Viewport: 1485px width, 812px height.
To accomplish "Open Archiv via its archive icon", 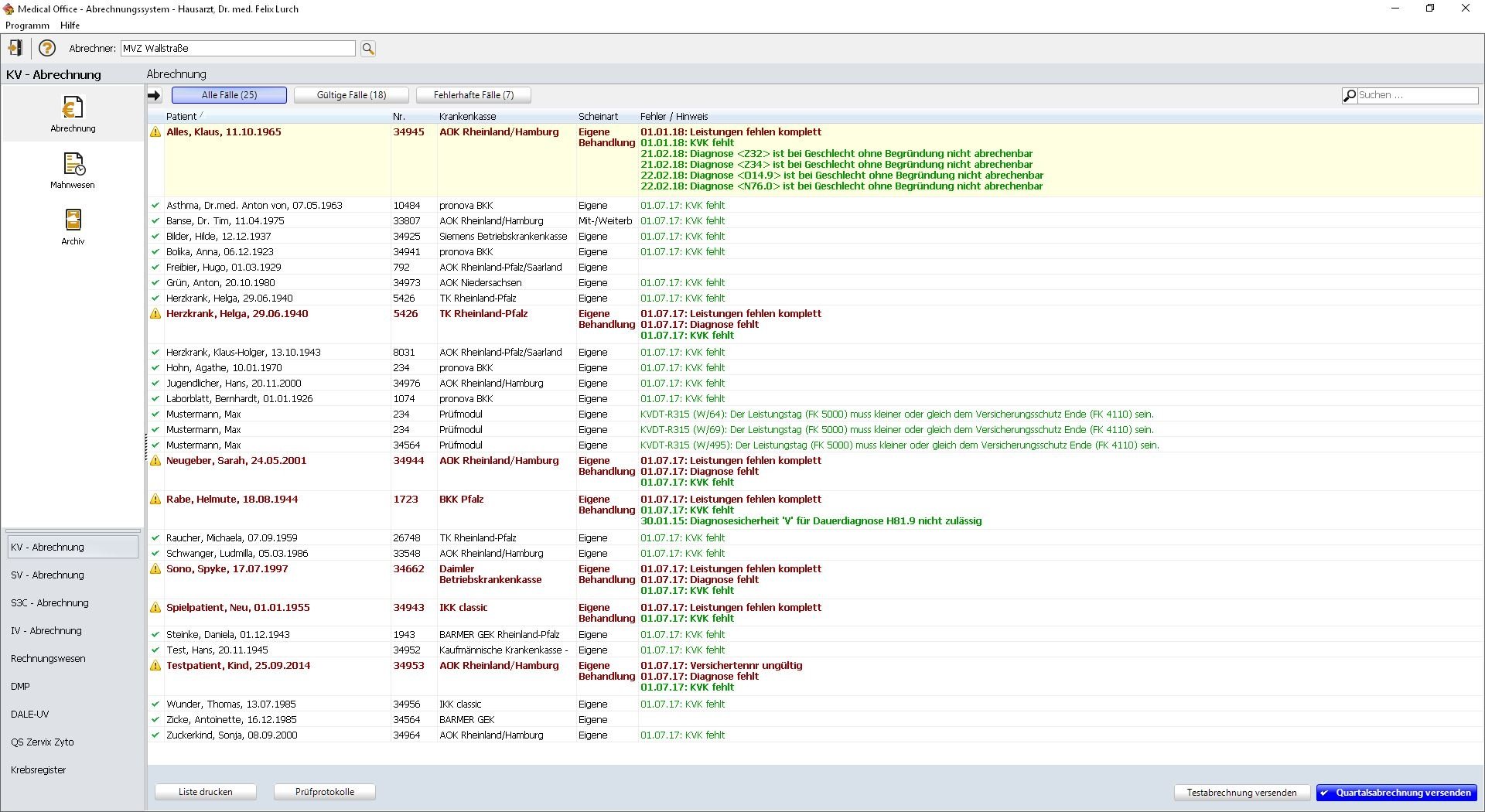I will point(72,224).
